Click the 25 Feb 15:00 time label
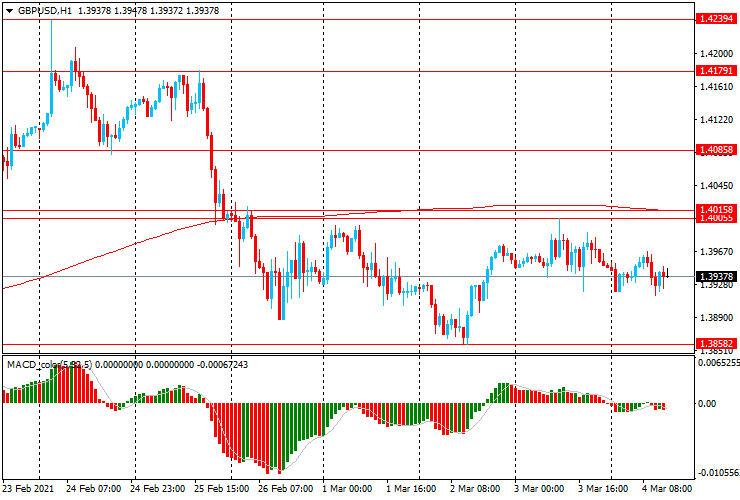 [x=222, y=488]
